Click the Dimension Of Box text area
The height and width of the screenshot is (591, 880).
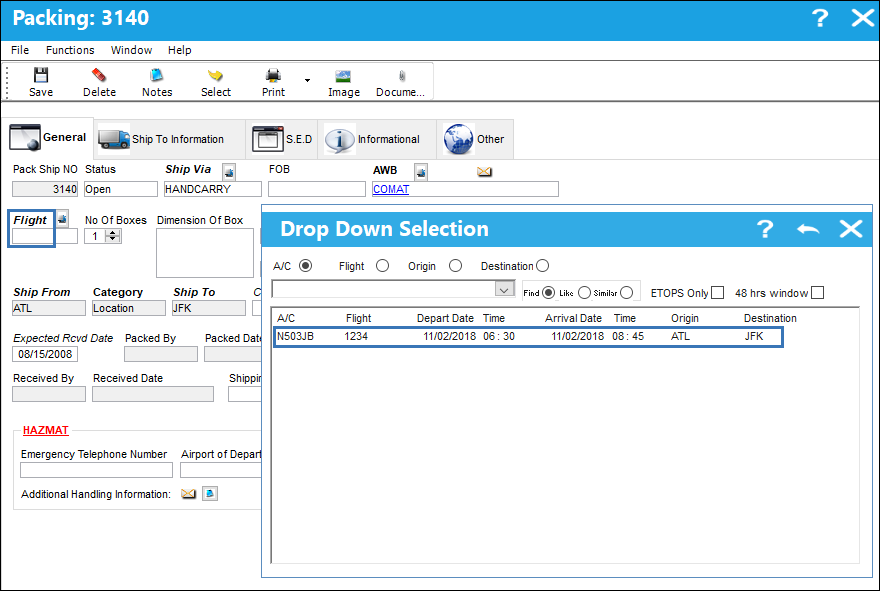tap(205, 253)
